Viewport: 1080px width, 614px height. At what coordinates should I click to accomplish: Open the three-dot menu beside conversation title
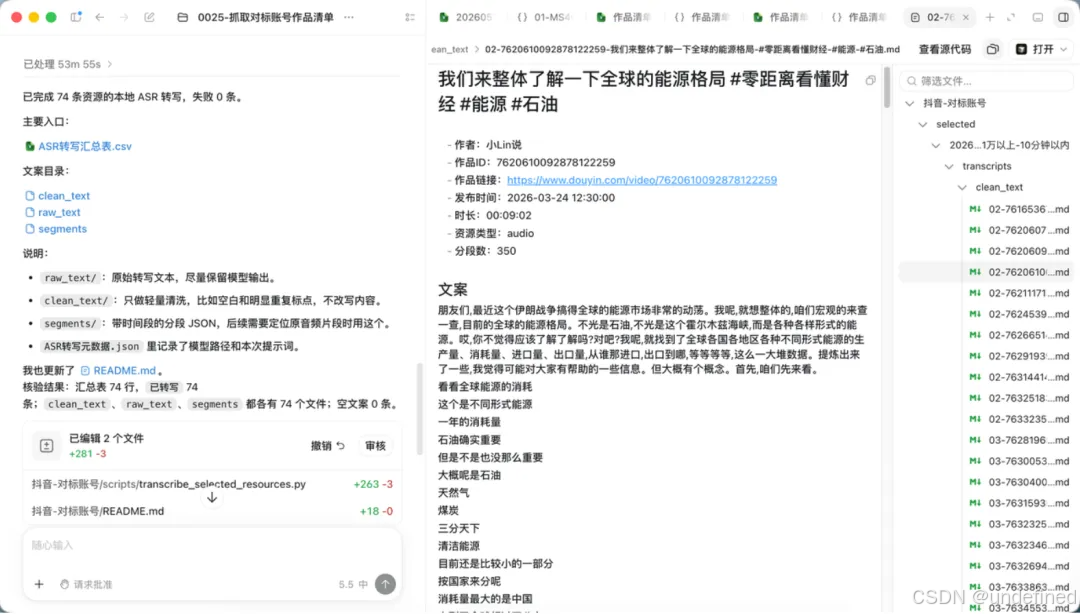point(349,17)
